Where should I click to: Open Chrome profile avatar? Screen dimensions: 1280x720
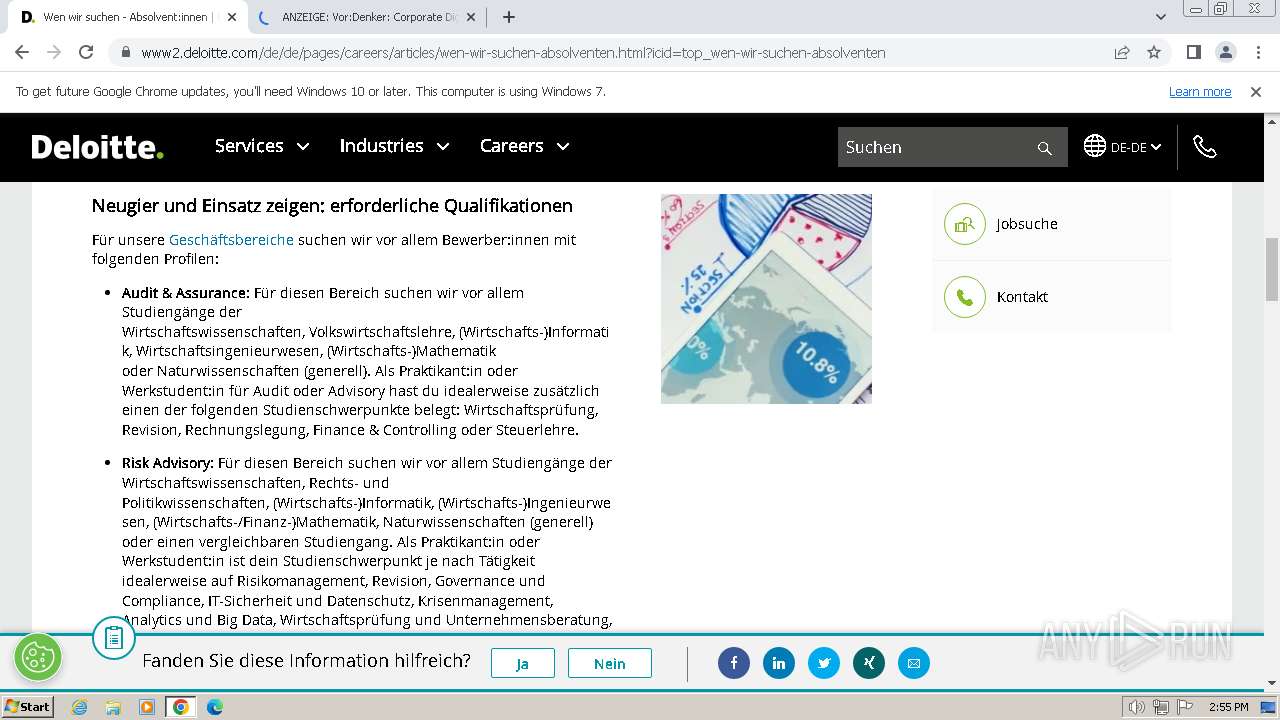coord(1225,52)
